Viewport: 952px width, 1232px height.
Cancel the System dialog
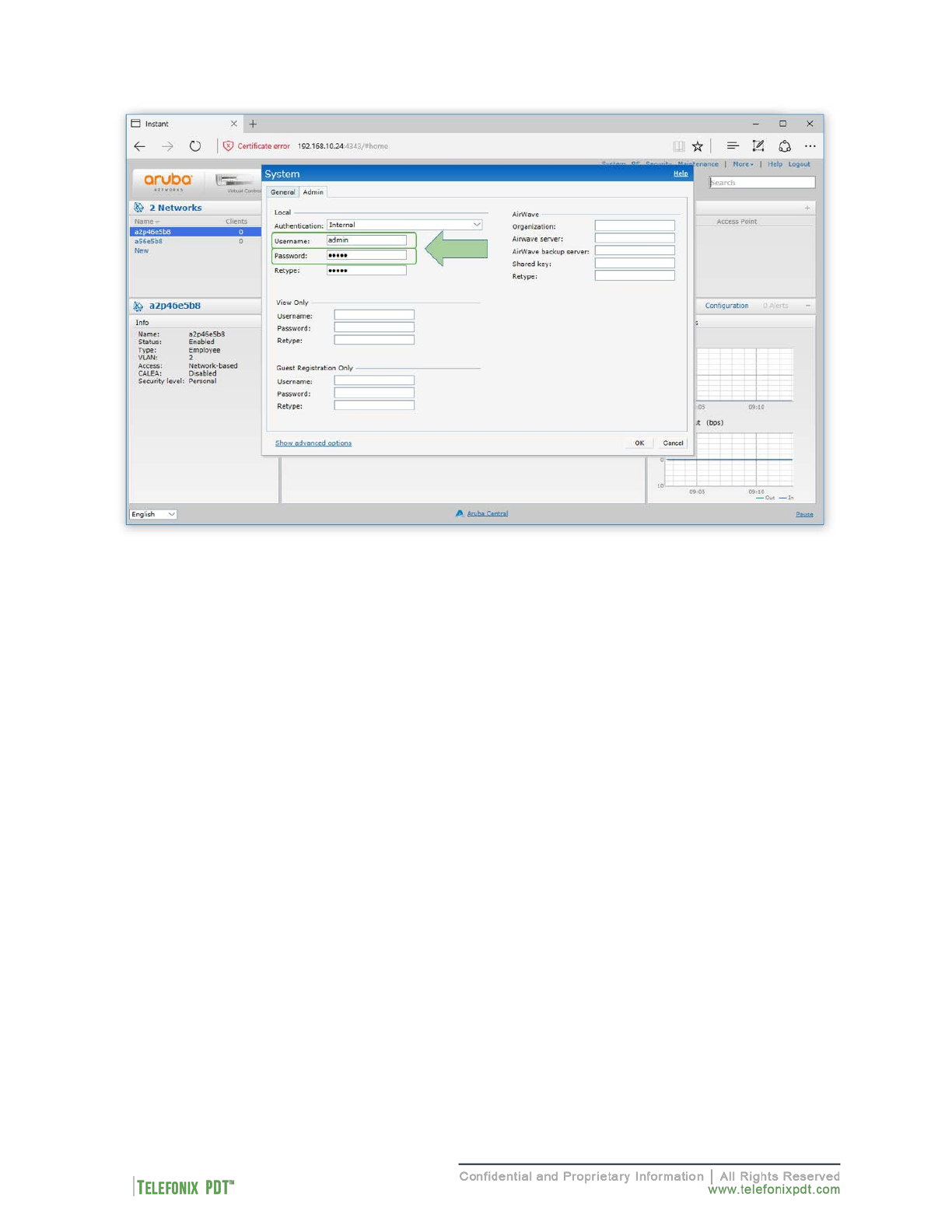pos(674,443)
